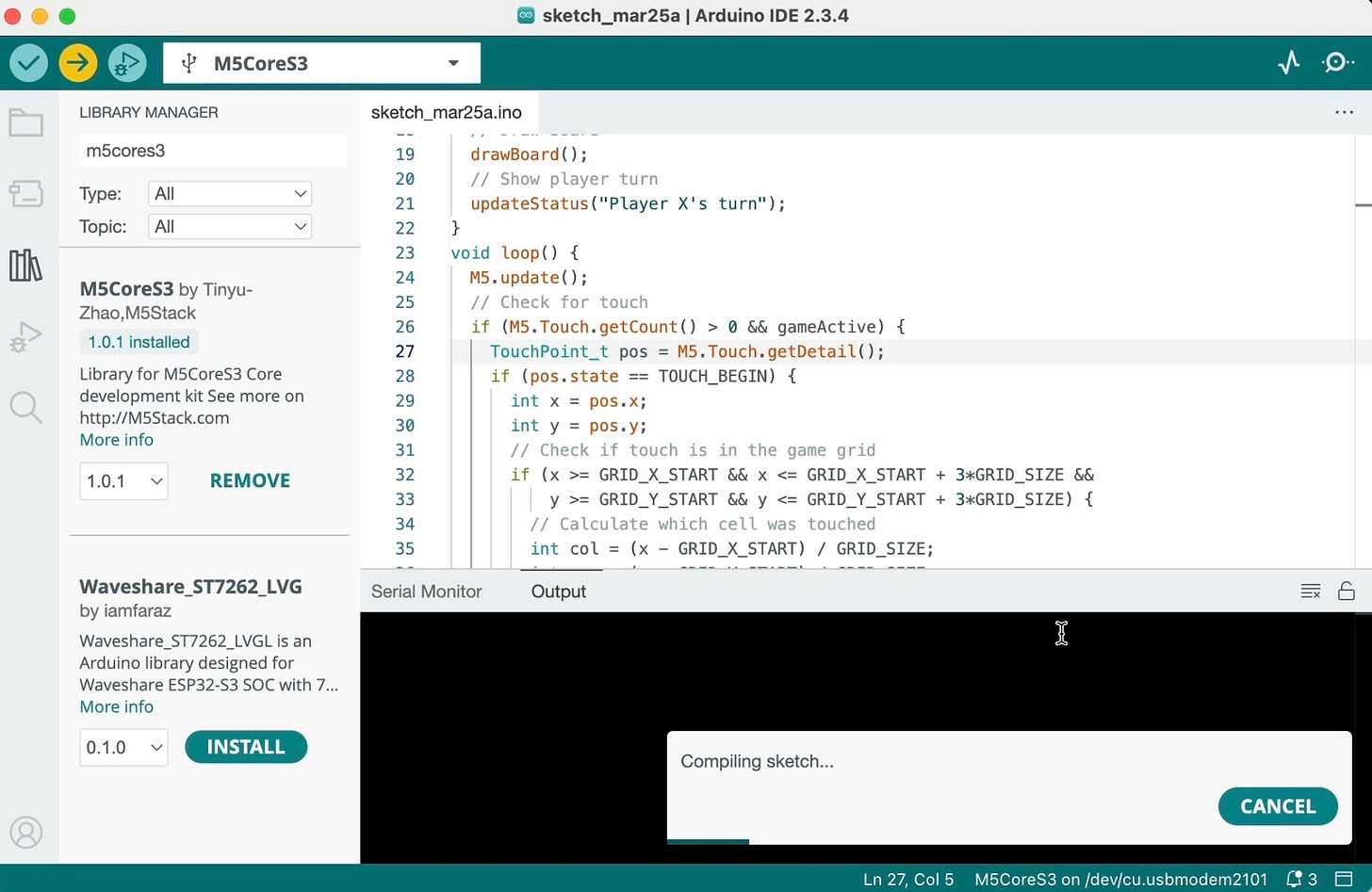This screenshot has height=892, width=1372.
Task: Click the Waveshare_ST7262_LVG library title
Action: point(190,587)
